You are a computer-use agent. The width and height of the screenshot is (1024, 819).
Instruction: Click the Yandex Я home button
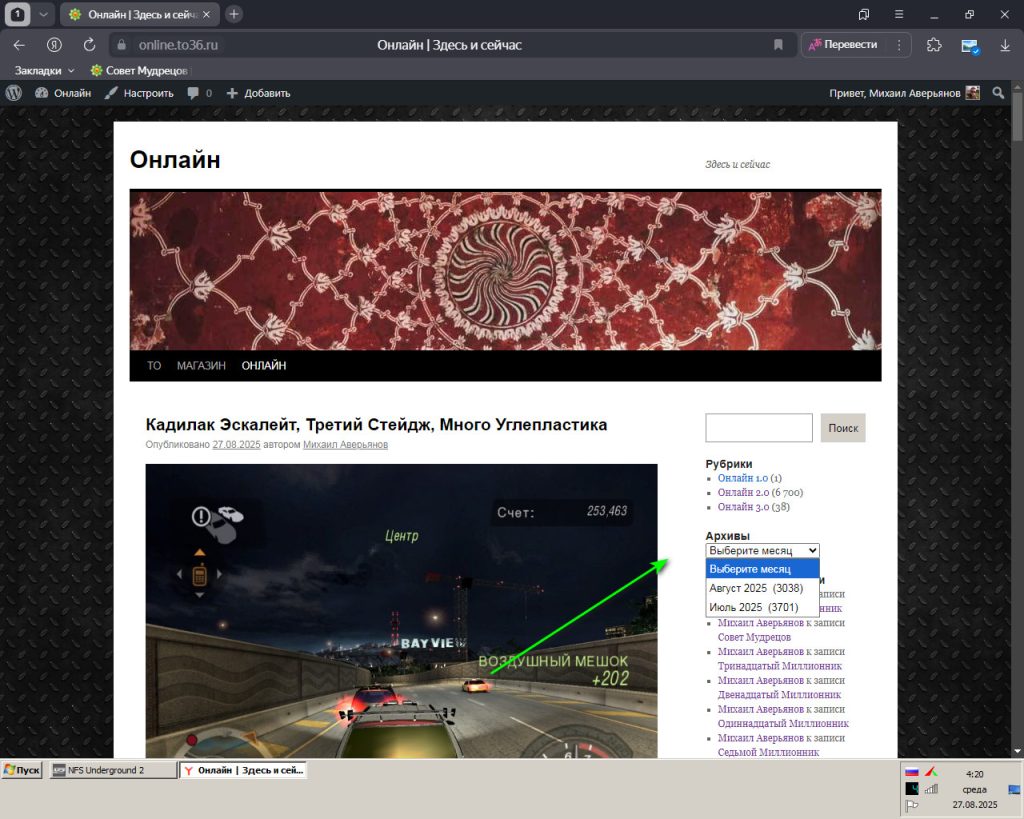(x=54, y=45)
